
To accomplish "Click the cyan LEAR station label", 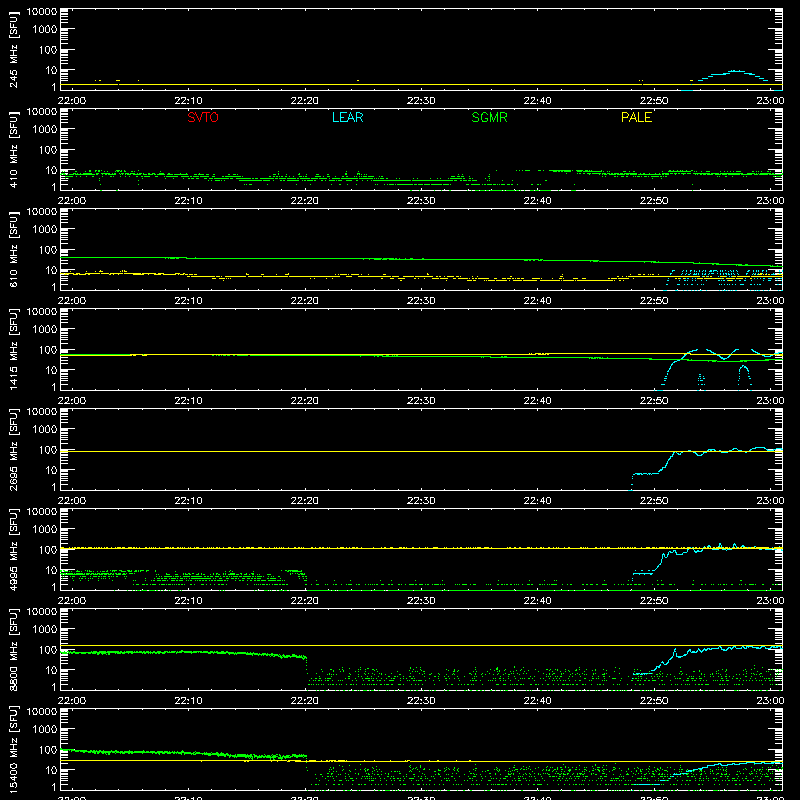I will point(347,117).
